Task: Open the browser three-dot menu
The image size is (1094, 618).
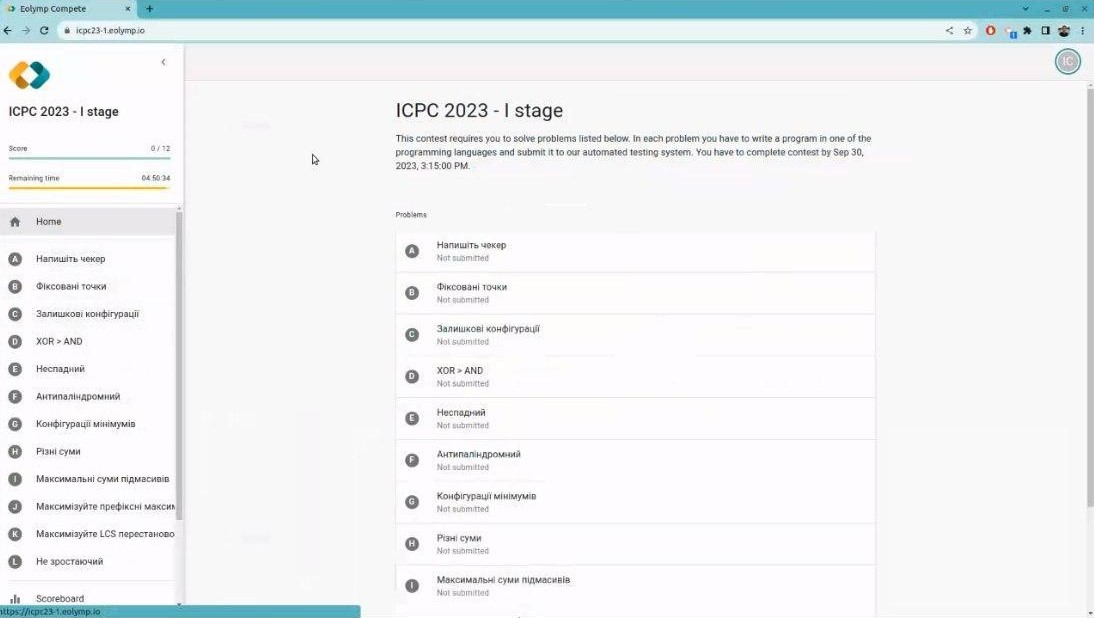Action: tap(1084, 31)
